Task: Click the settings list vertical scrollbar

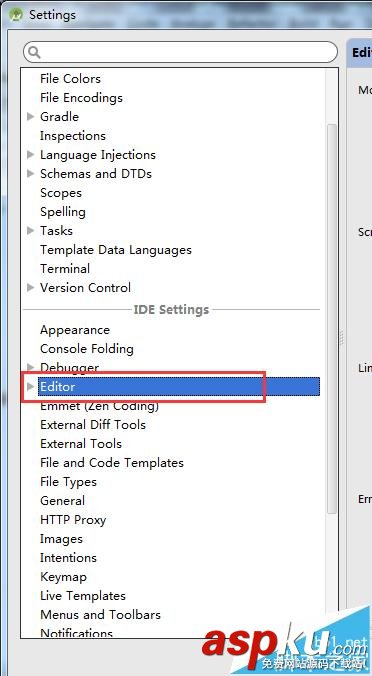Action: click(332, 319)
